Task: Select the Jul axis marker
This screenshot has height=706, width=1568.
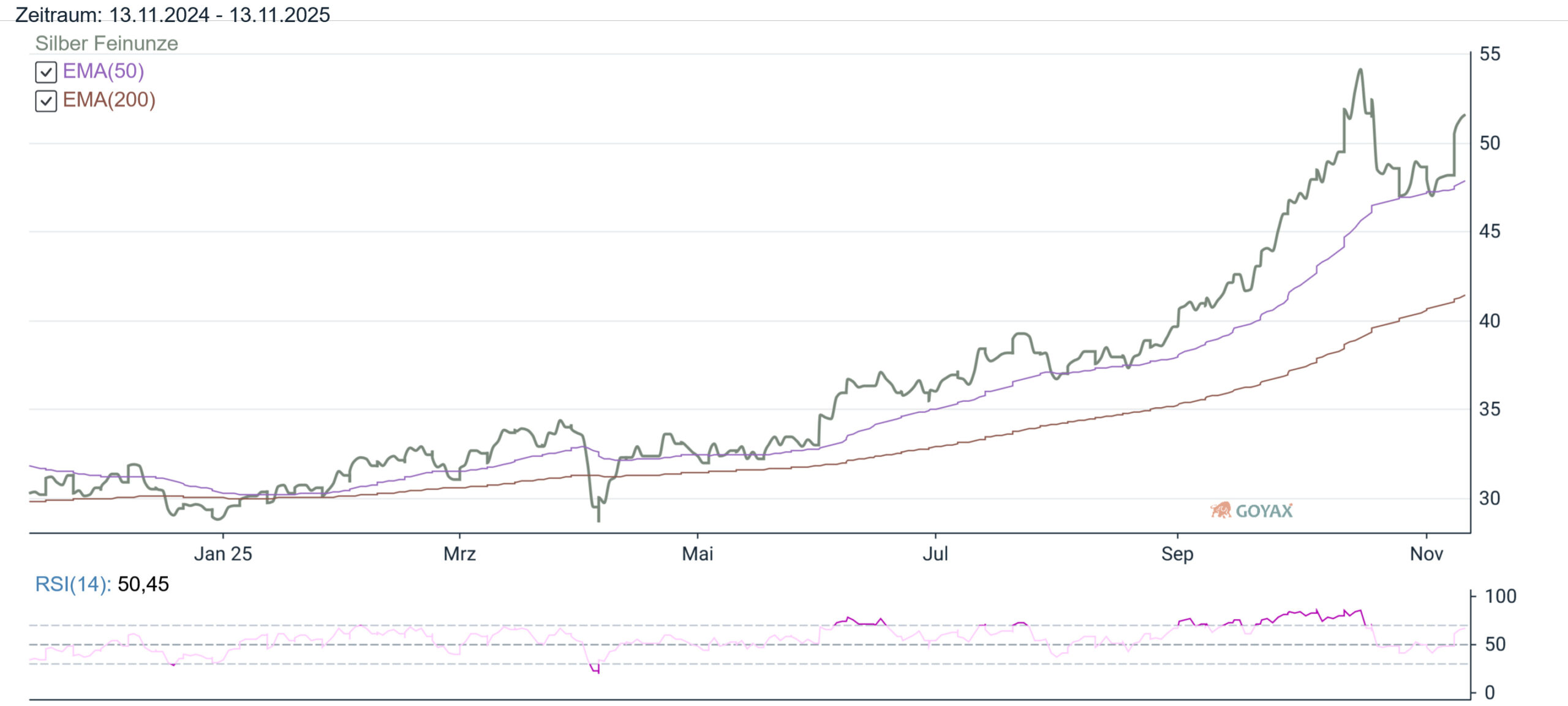Action: (x=935, y=553)
